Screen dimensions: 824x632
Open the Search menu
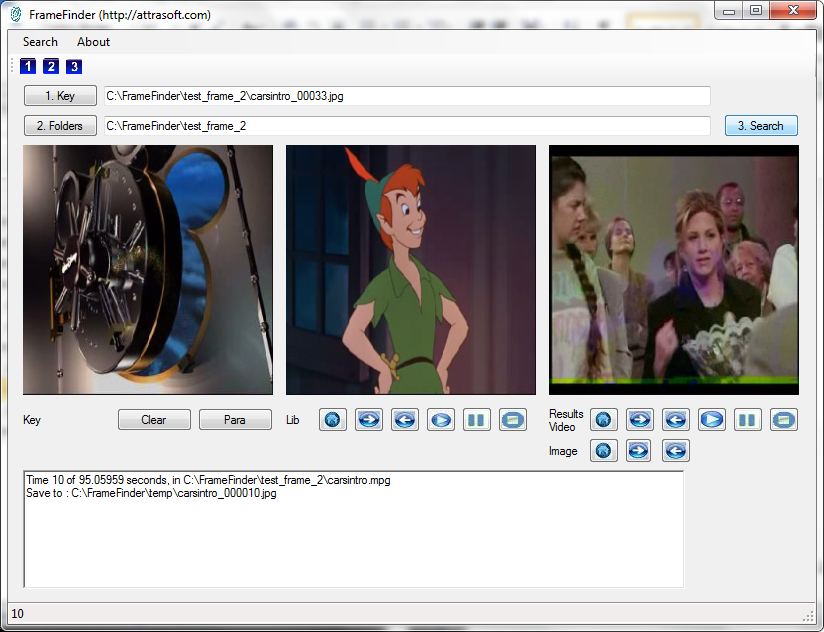click(40, 42)
